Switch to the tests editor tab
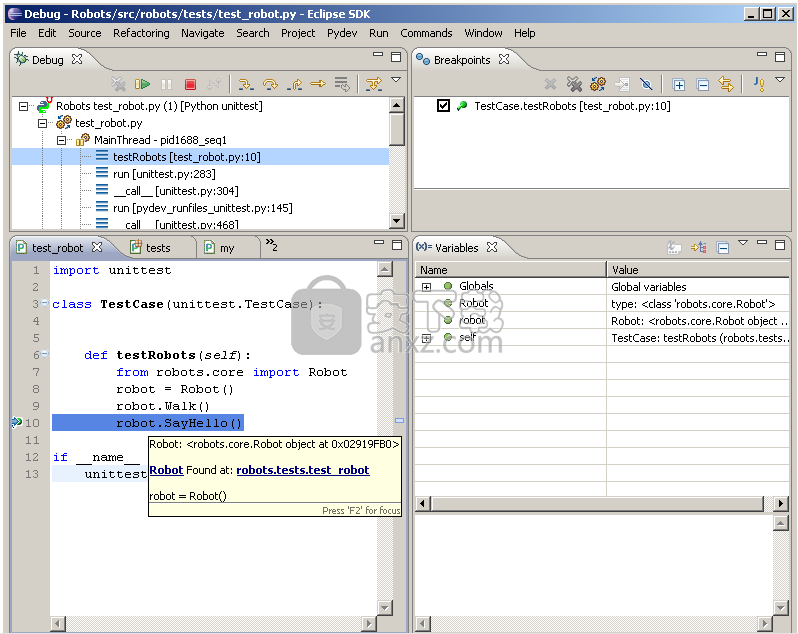The width and height of the screenshot is (798, 634). [x=158, y=248]
